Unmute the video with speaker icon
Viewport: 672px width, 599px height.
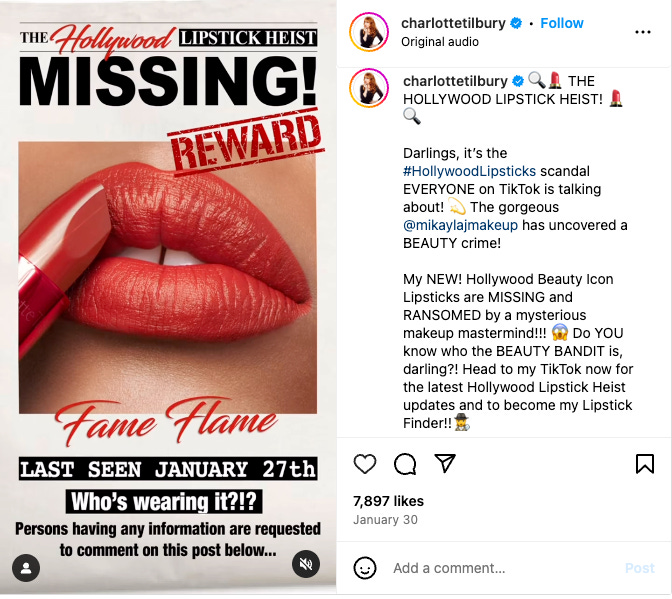[x=306, y=564]
